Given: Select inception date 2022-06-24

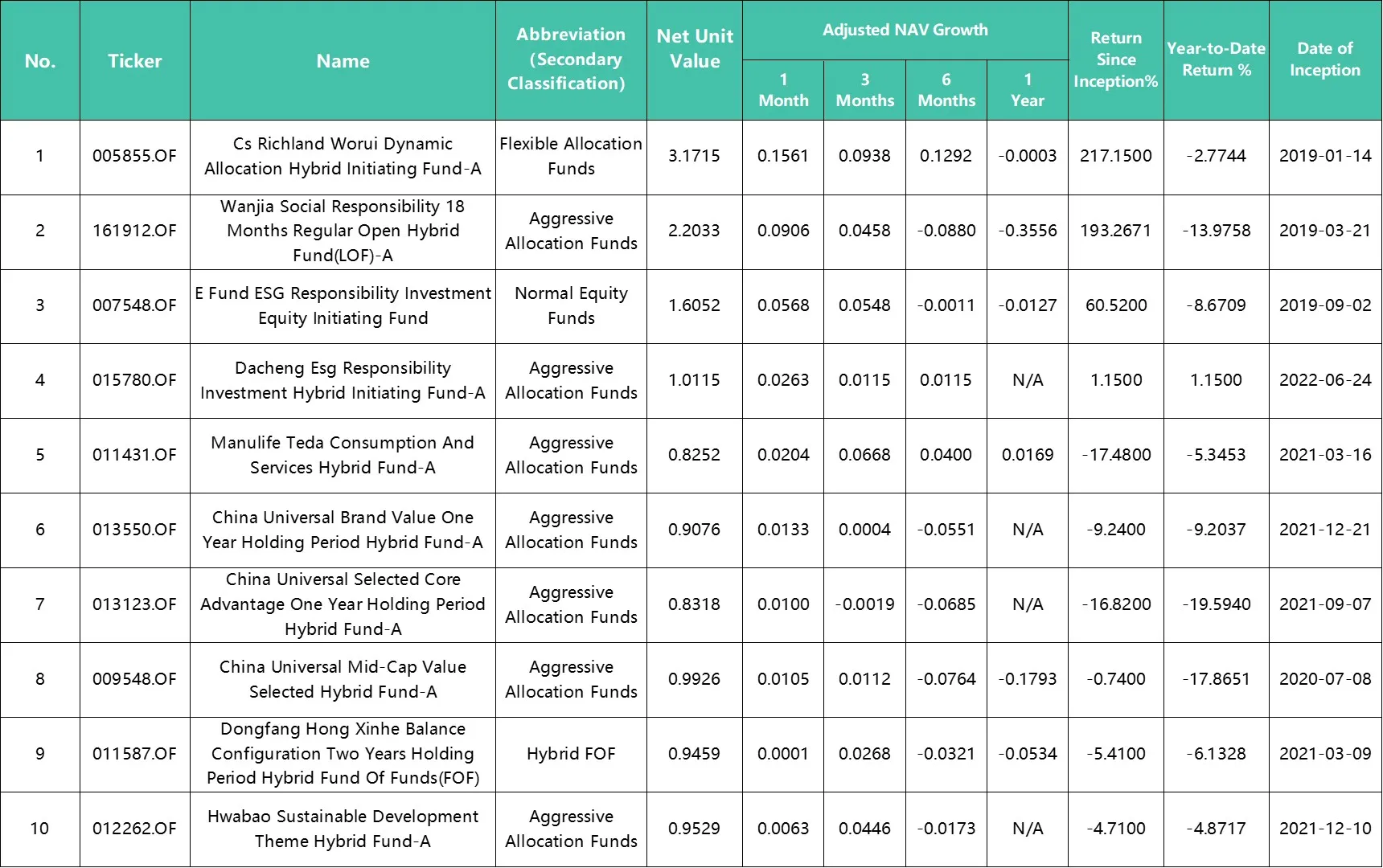Looking at the screenshot, I should click(x=1324, y=380).
